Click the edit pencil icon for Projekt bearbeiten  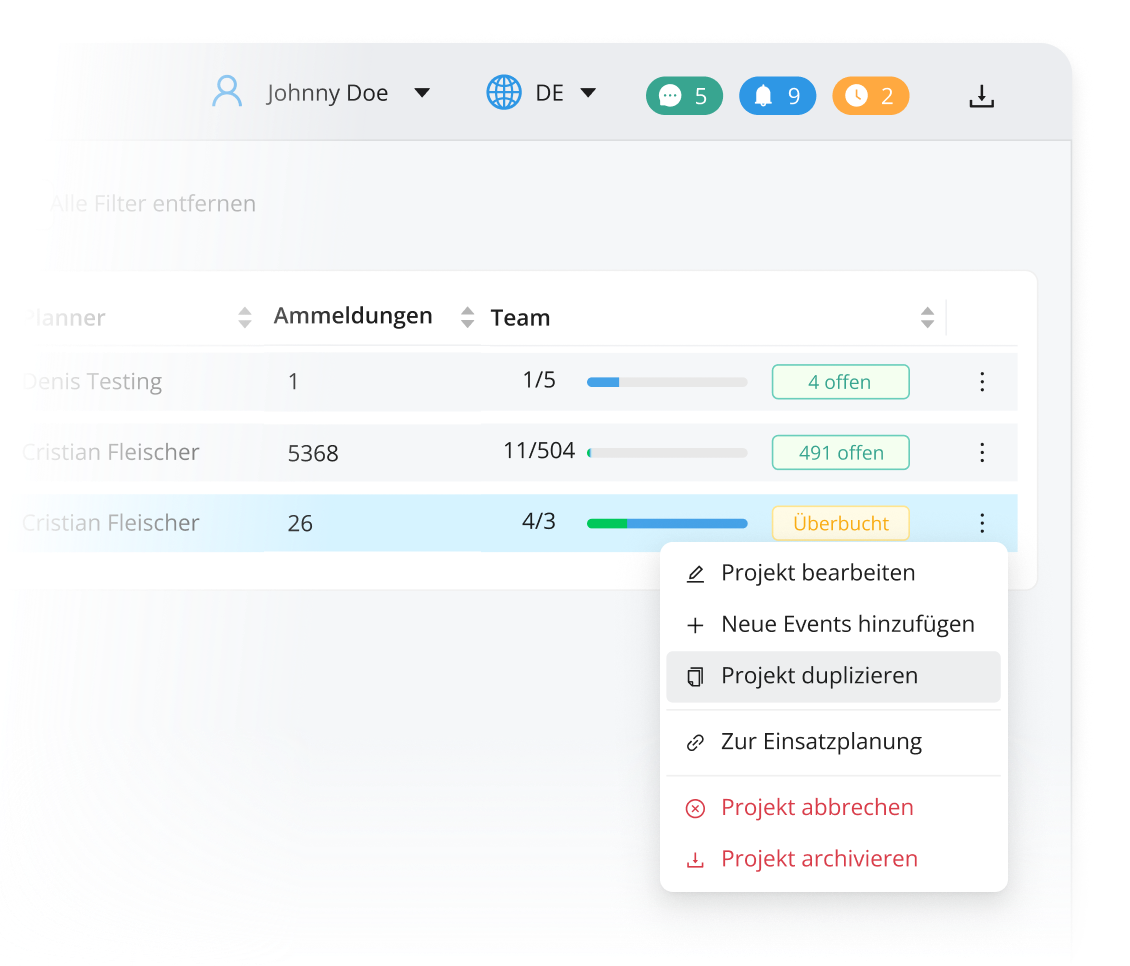[x=696, y=572]
